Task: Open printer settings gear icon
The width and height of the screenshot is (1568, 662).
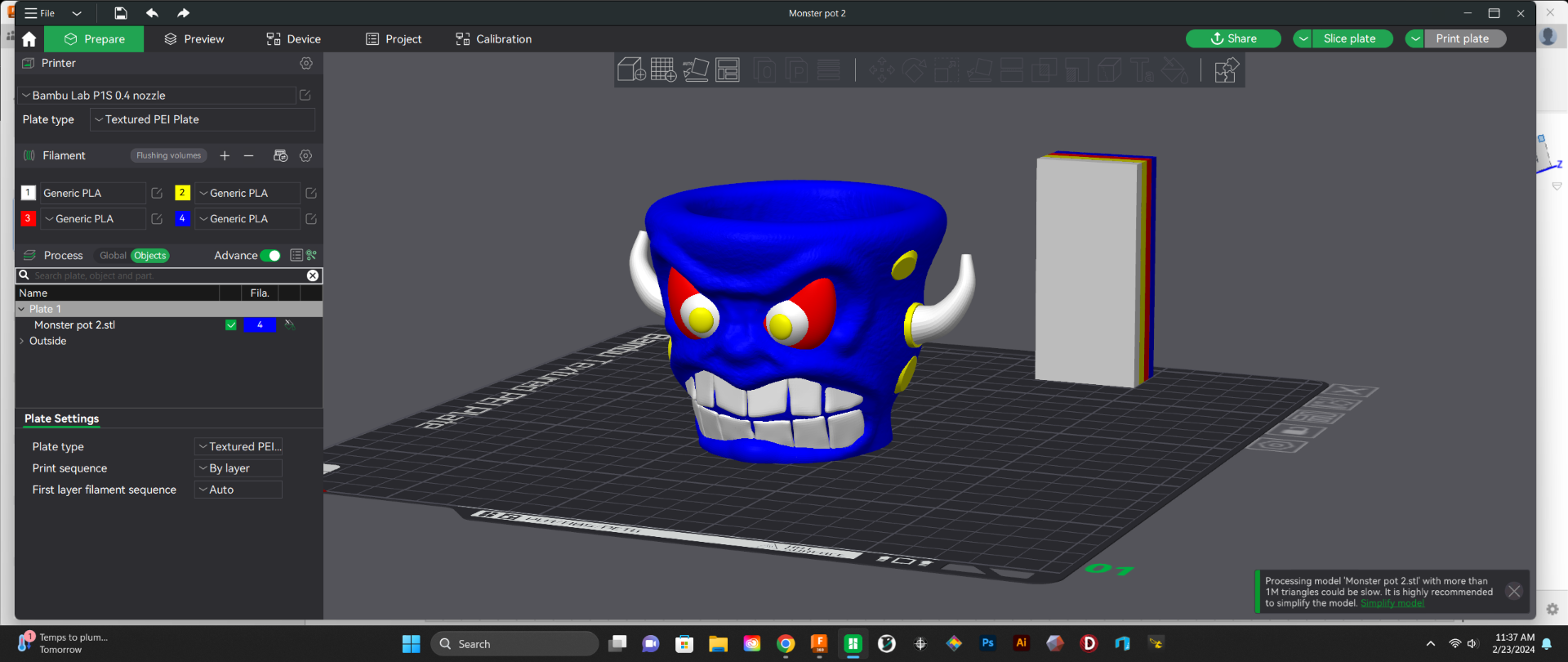Action: pyautogui.click(x=306, y=63)
